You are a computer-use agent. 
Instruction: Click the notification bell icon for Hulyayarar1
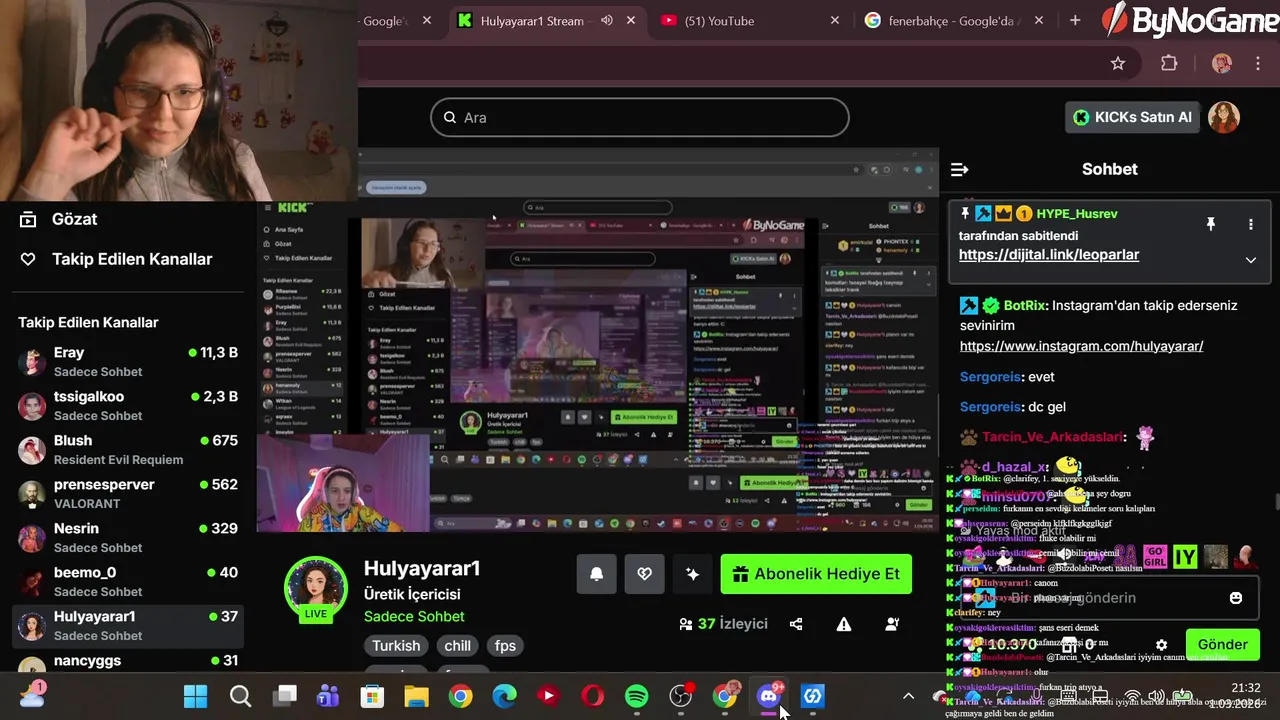(596, 574)
